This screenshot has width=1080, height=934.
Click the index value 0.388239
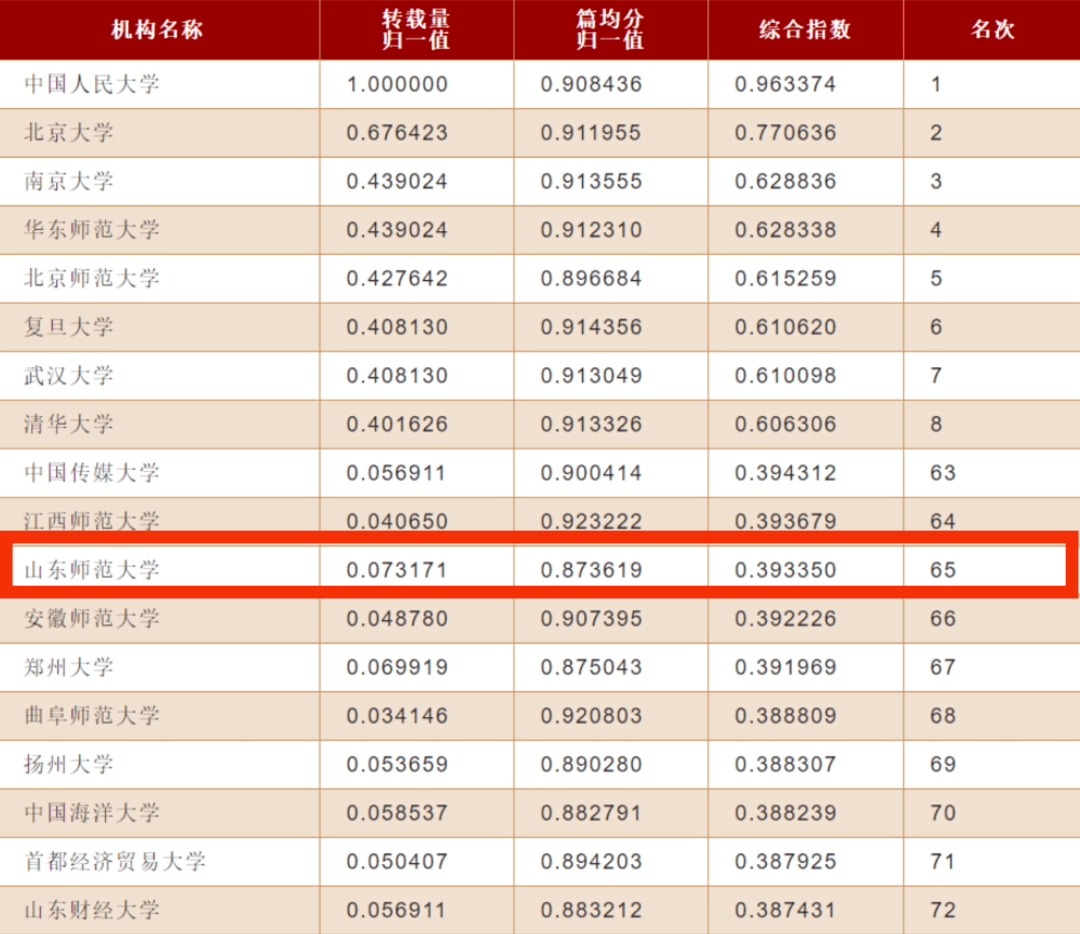[786, 813]
